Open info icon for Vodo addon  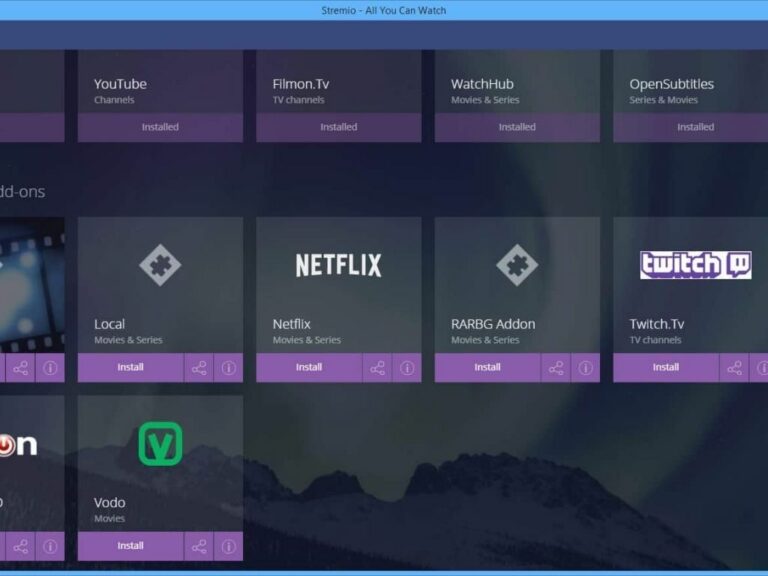tap(228, 546)
